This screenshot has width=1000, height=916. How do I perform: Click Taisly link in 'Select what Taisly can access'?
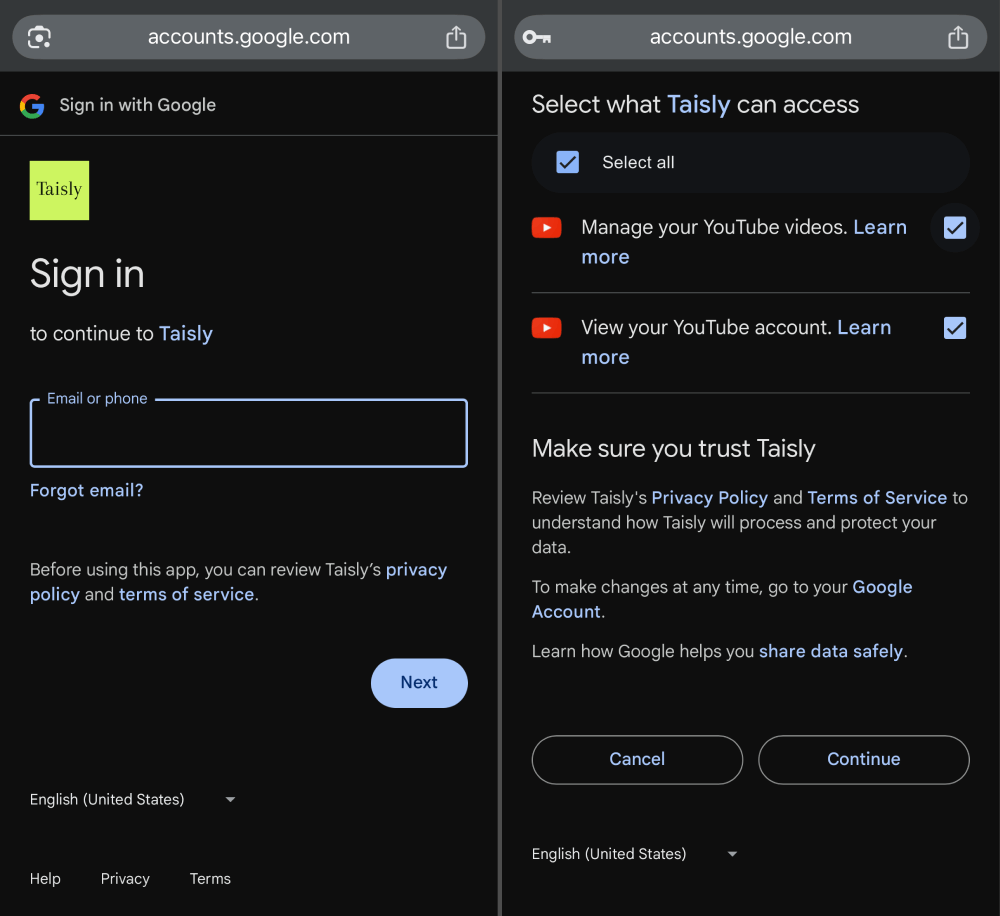point(698,105)
